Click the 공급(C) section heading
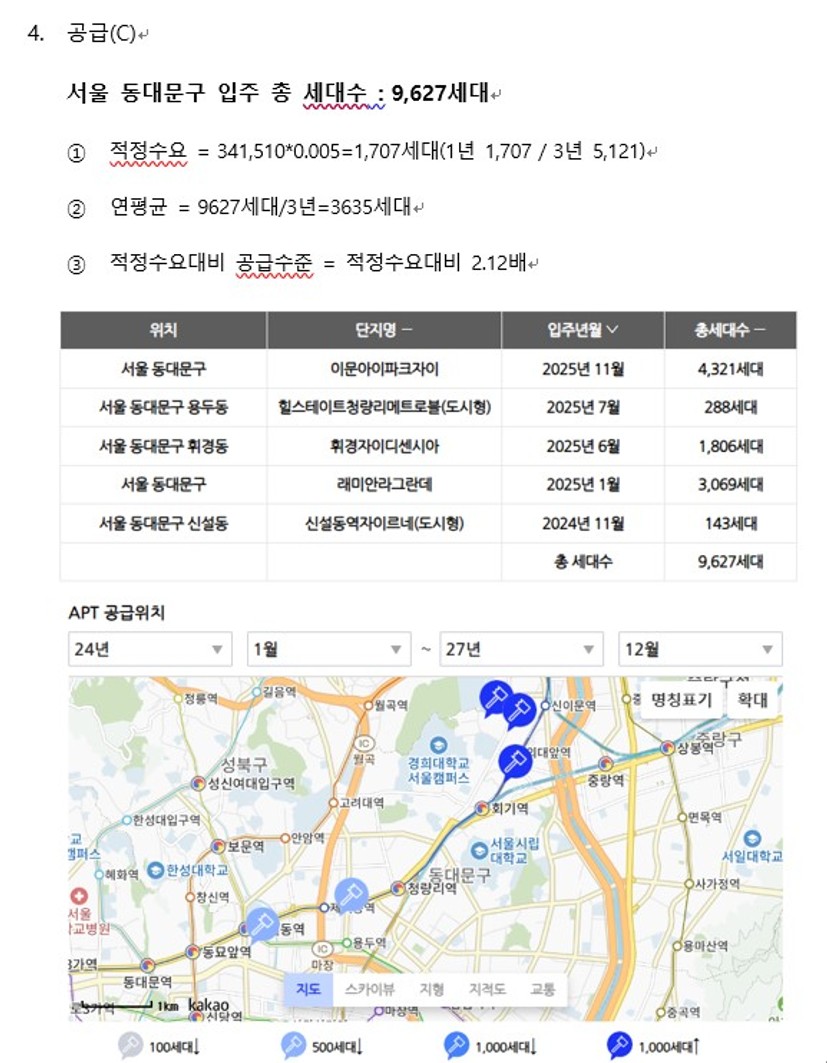Image resolution: width=827 pixels, height=1063 pixels. pos(102,33)
